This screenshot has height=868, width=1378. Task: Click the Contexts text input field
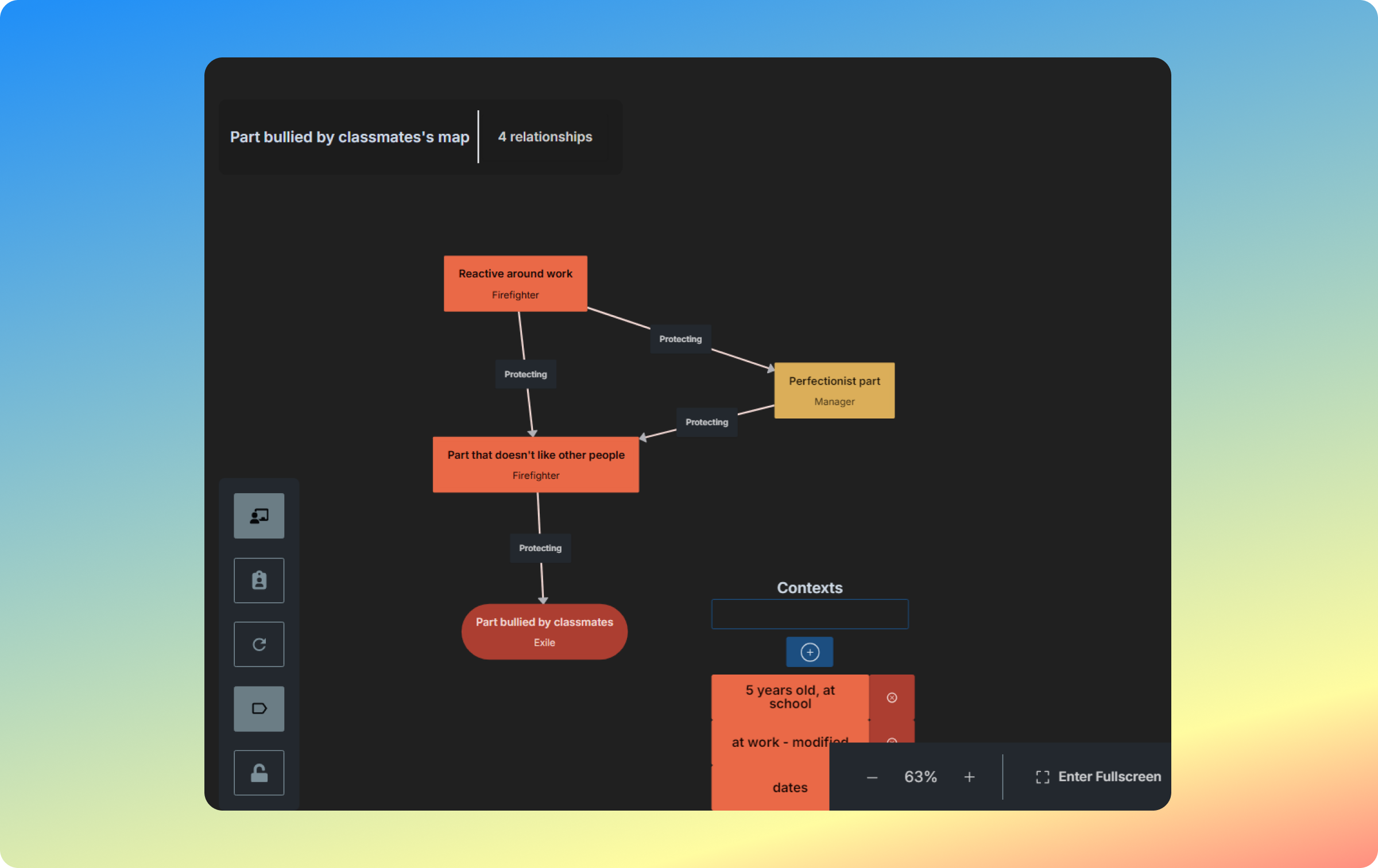tap(810, 614)
